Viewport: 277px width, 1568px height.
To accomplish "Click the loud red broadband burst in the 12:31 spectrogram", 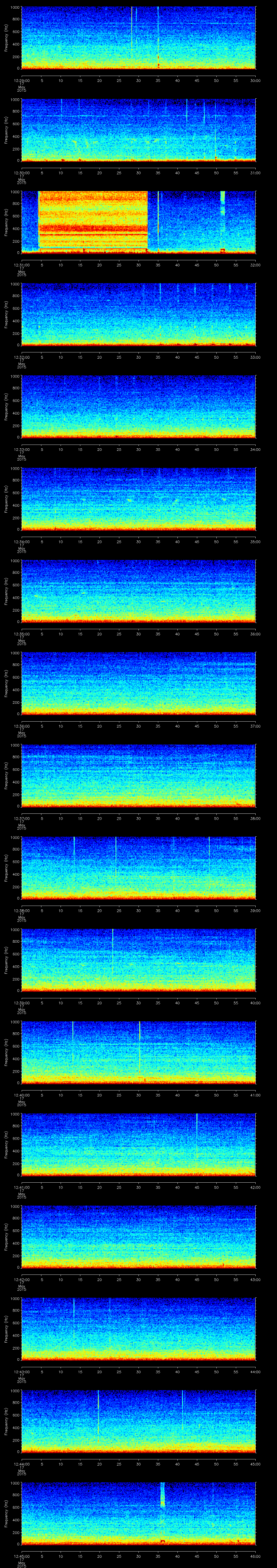I will point(93,220).
